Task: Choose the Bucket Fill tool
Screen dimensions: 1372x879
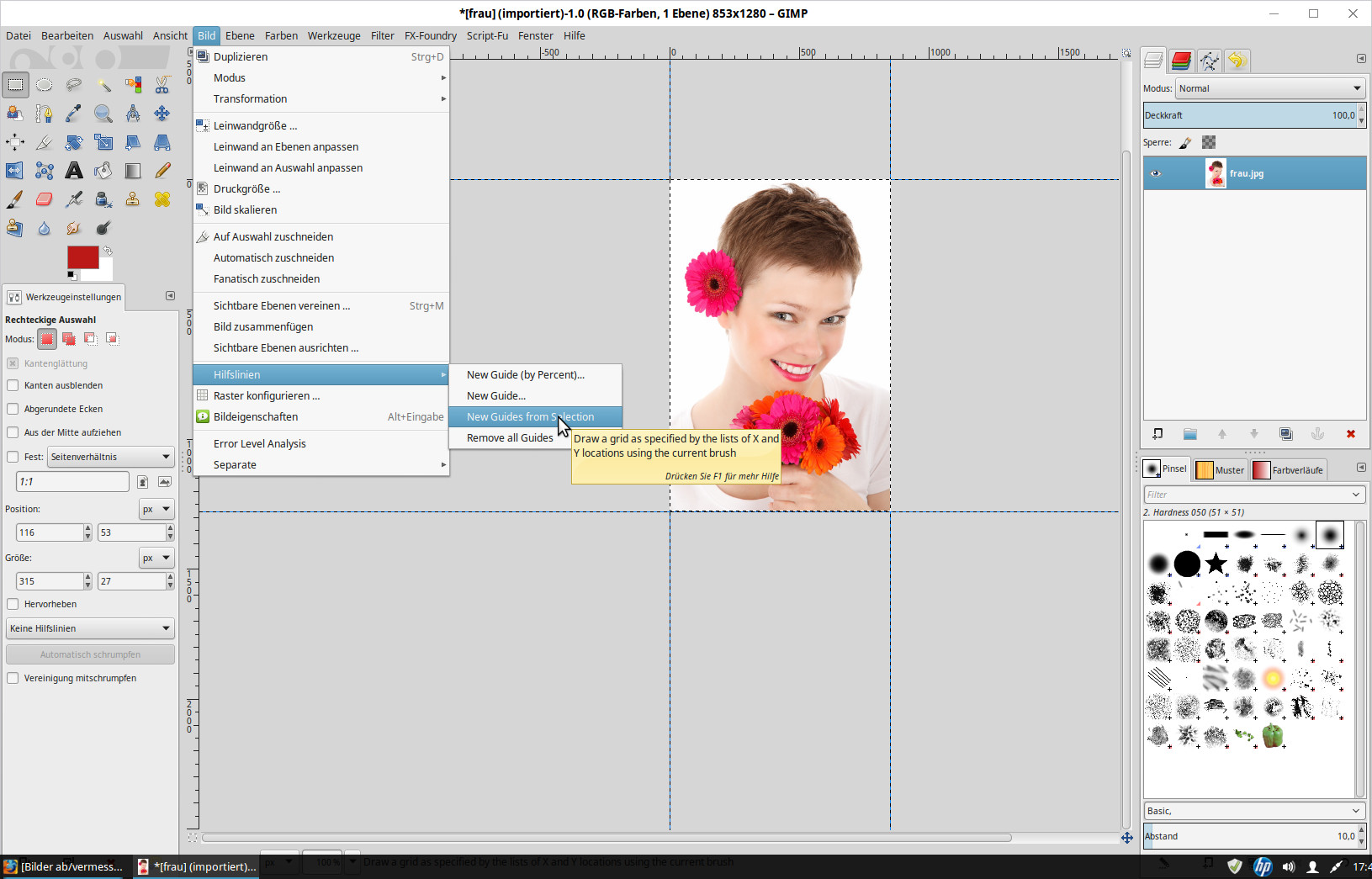Action: point(103,171)
